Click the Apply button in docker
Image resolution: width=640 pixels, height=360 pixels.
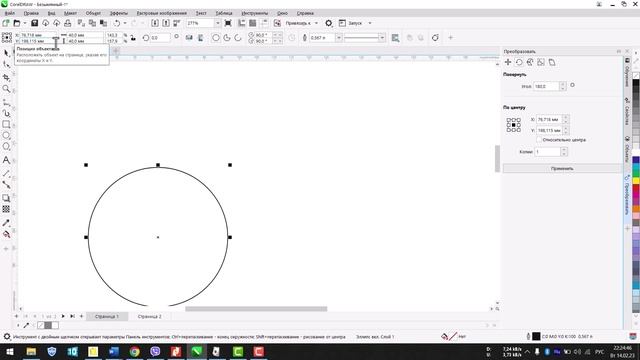click(562, 168)
